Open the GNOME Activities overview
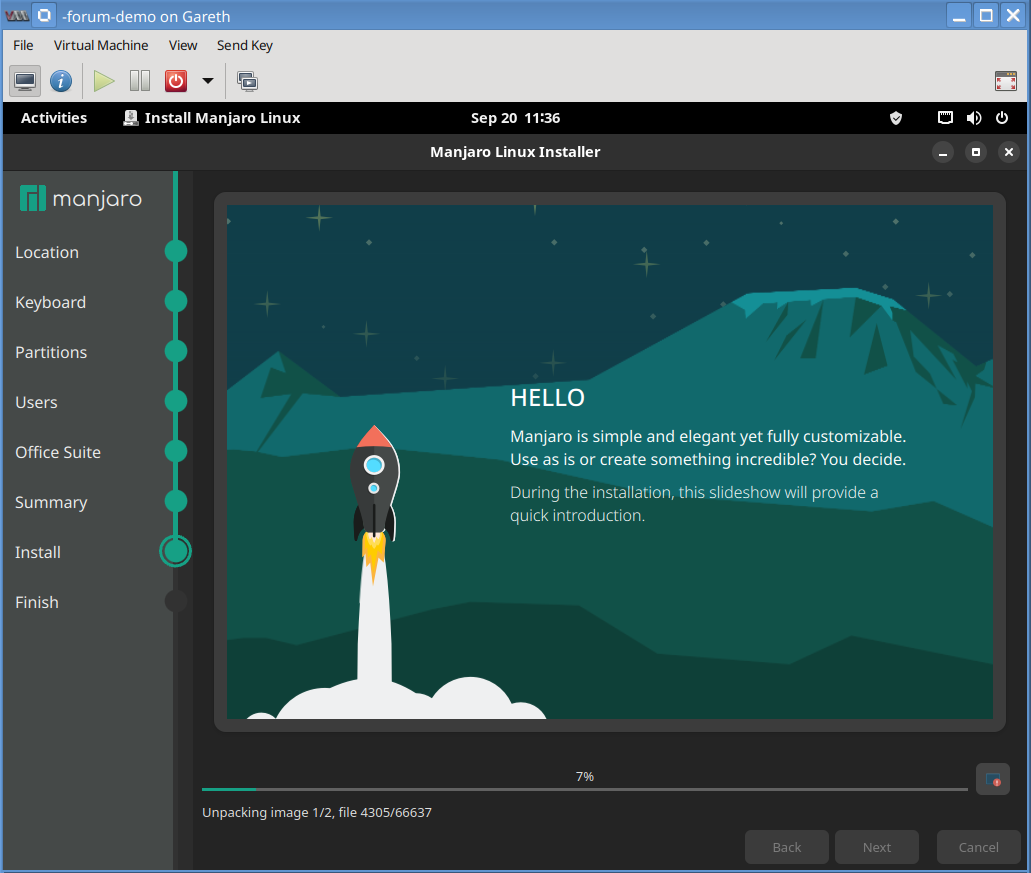 point(54,118)
